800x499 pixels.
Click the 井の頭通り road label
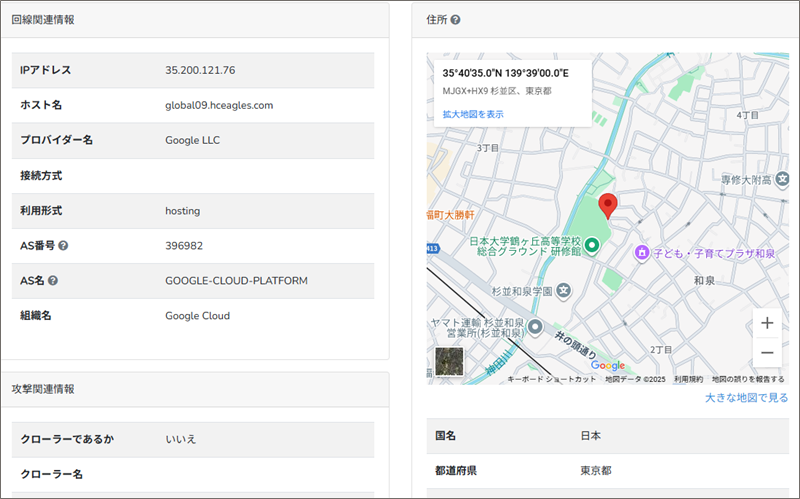coord(576,344)
